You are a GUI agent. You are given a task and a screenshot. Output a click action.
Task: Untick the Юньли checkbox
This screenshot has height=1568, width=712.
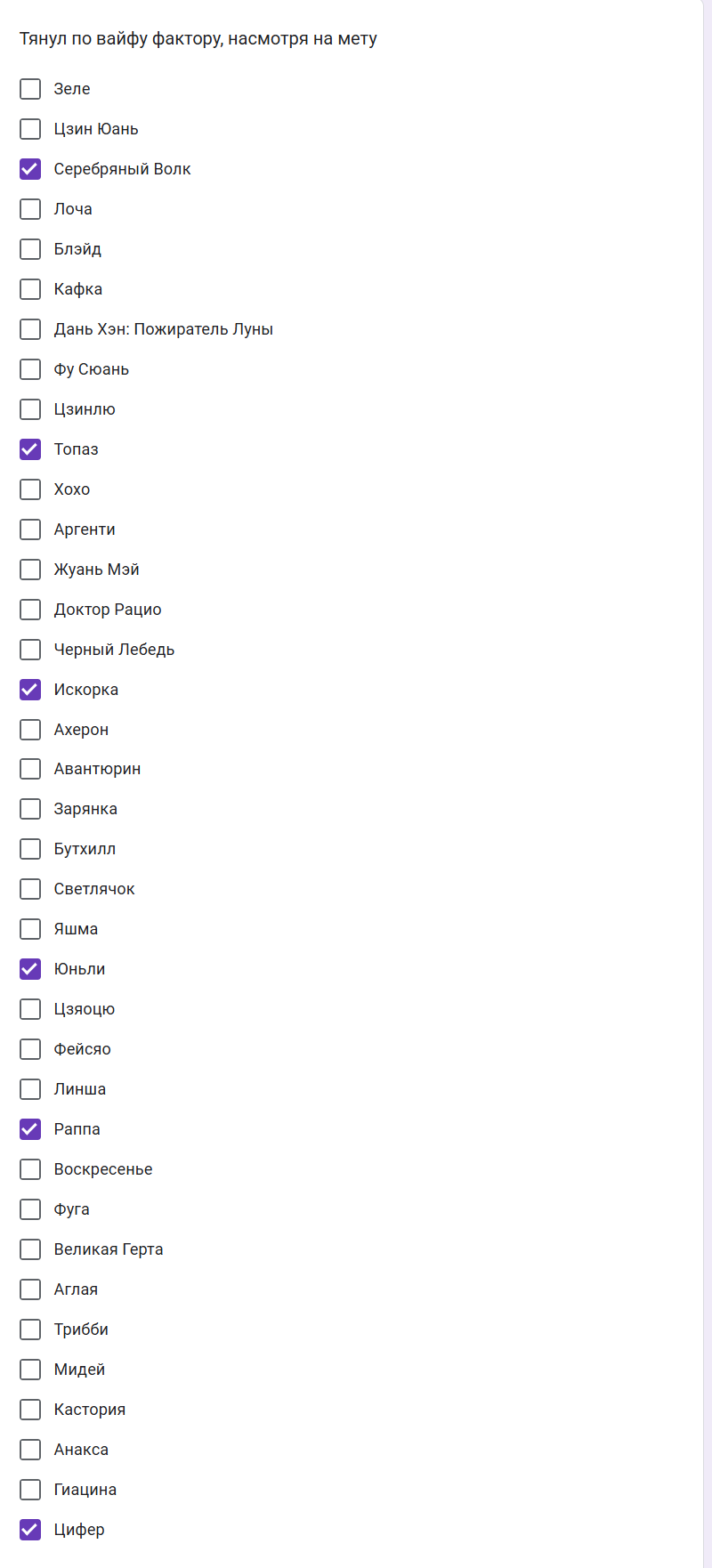pos(30,969)
